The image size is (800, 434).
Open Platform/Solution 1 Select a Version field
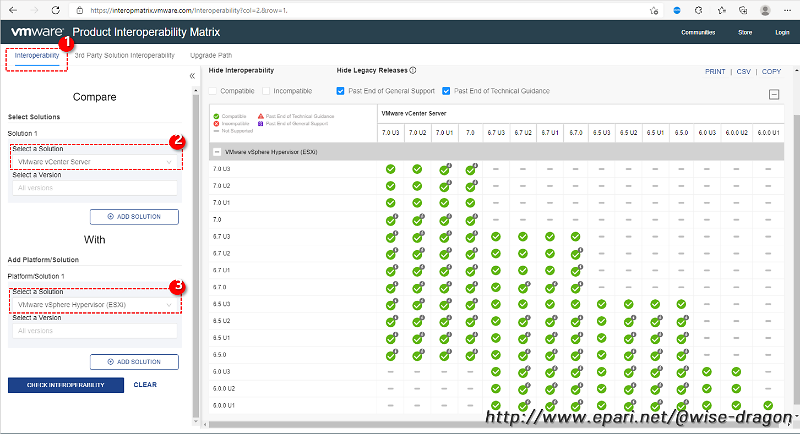pos(95,330)
